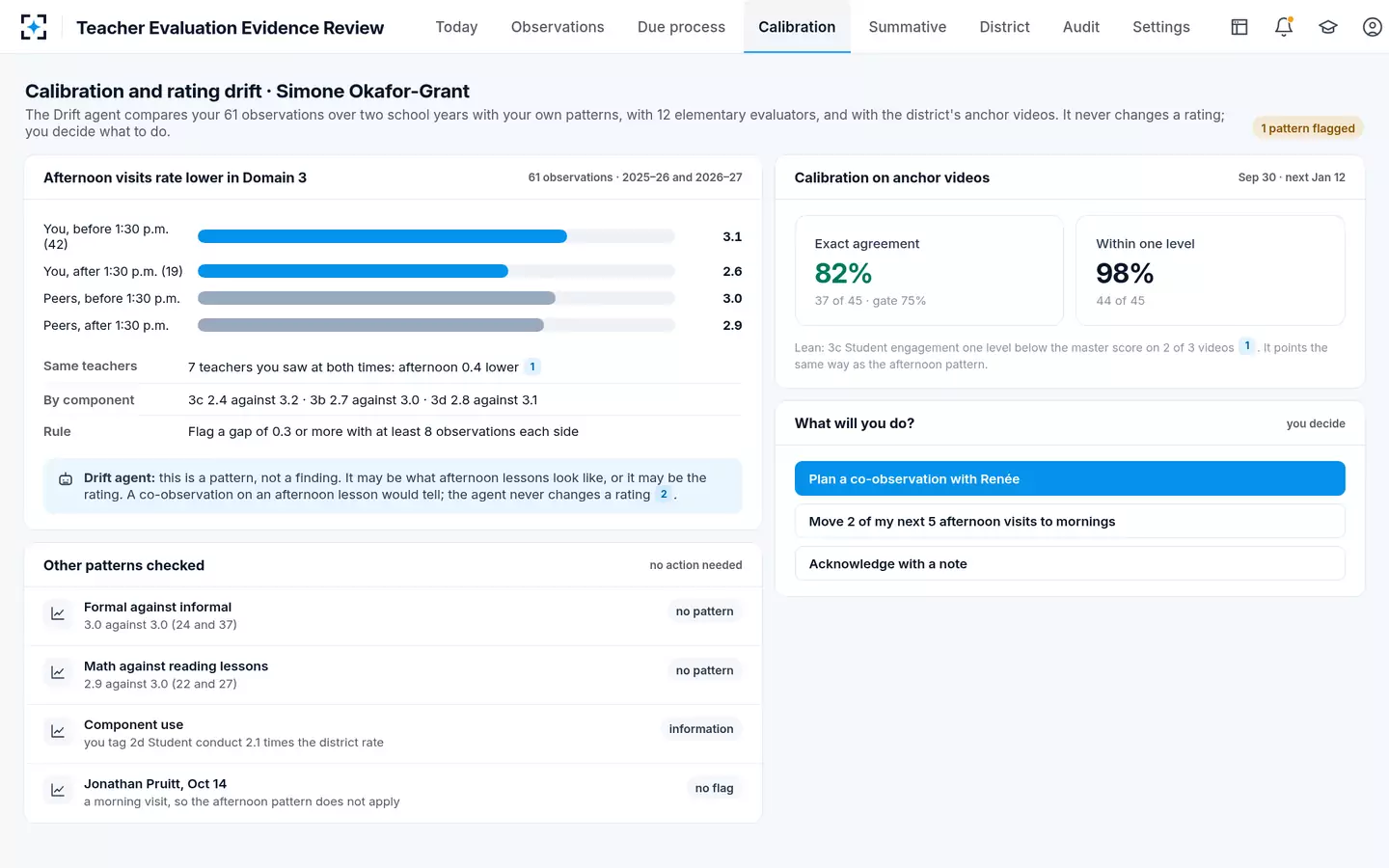Open citation 2 in the Drift agent note
The width and height of the screenshot is (1389, 868).
click(664, 494)
